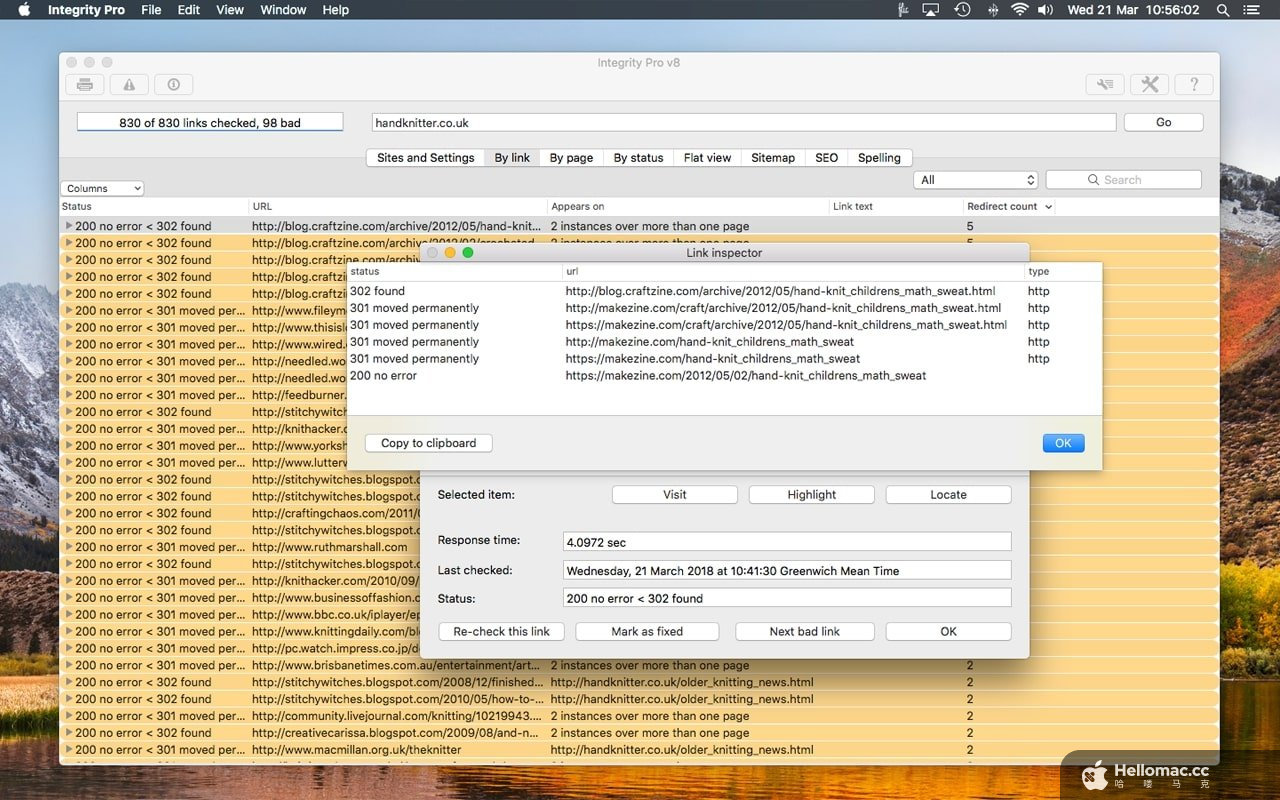Click the Link text column header
This screenshot has height=800, width=1280.
[x=896, y=207]
